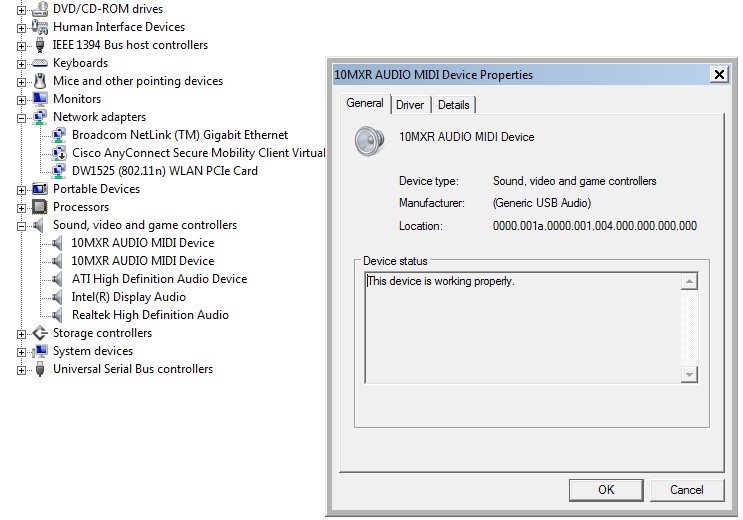Click the Cisco AnyConnect adapter icon
The height and width of the screenshot is (520, 743).
tap(59, 153)
